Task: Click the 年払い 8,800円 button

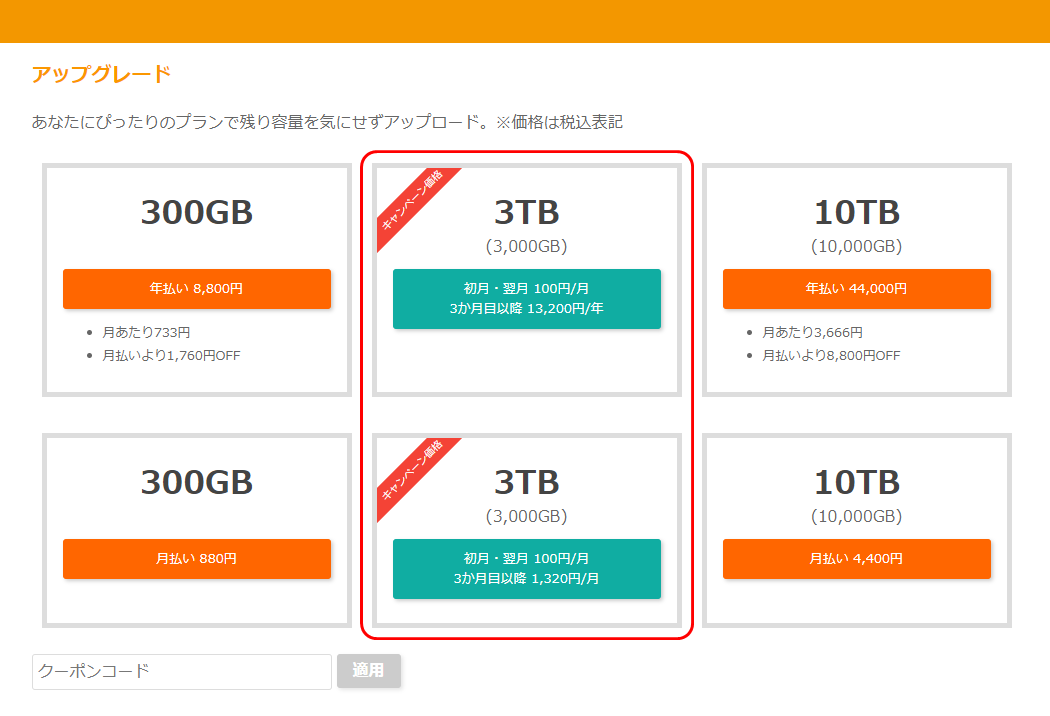Action: (196, 288)
